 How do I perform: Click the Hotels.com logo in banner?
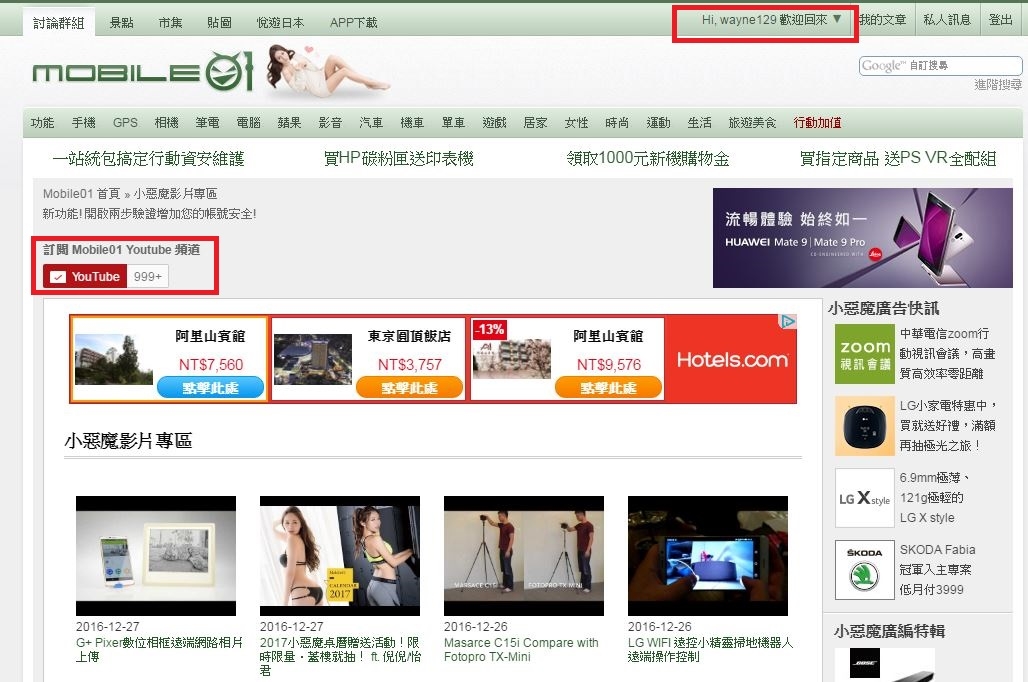pyautogui.click(x=732, y=359)
